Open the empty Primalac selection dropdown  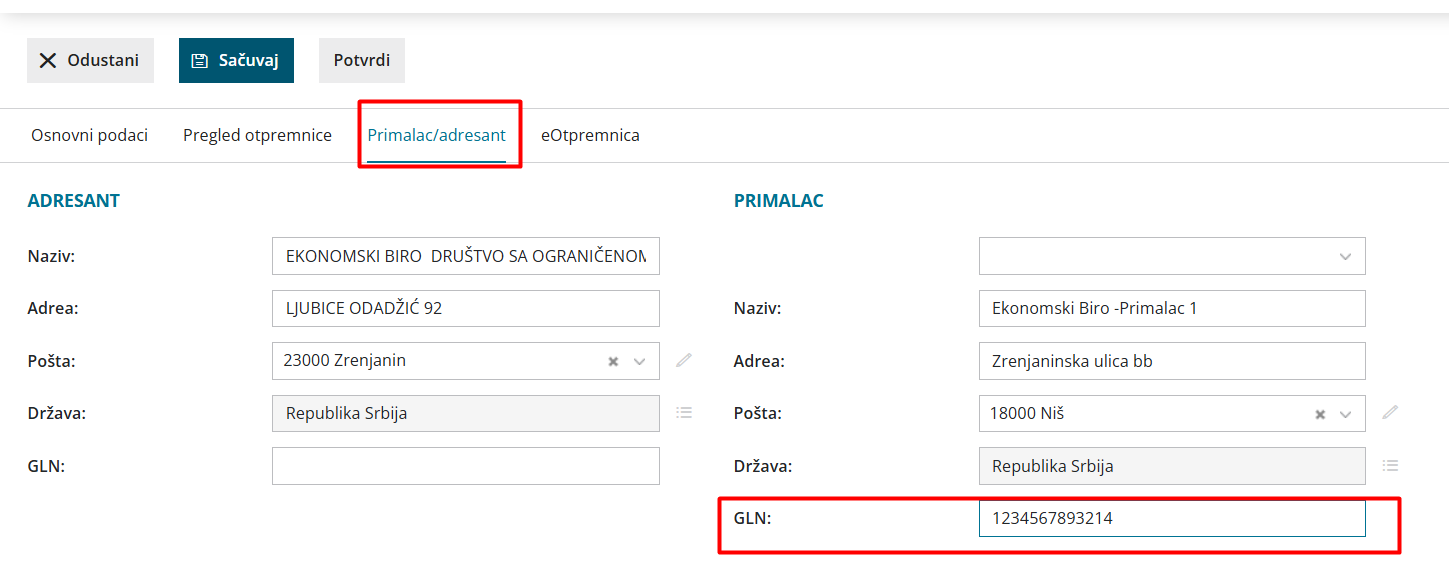1172,256
